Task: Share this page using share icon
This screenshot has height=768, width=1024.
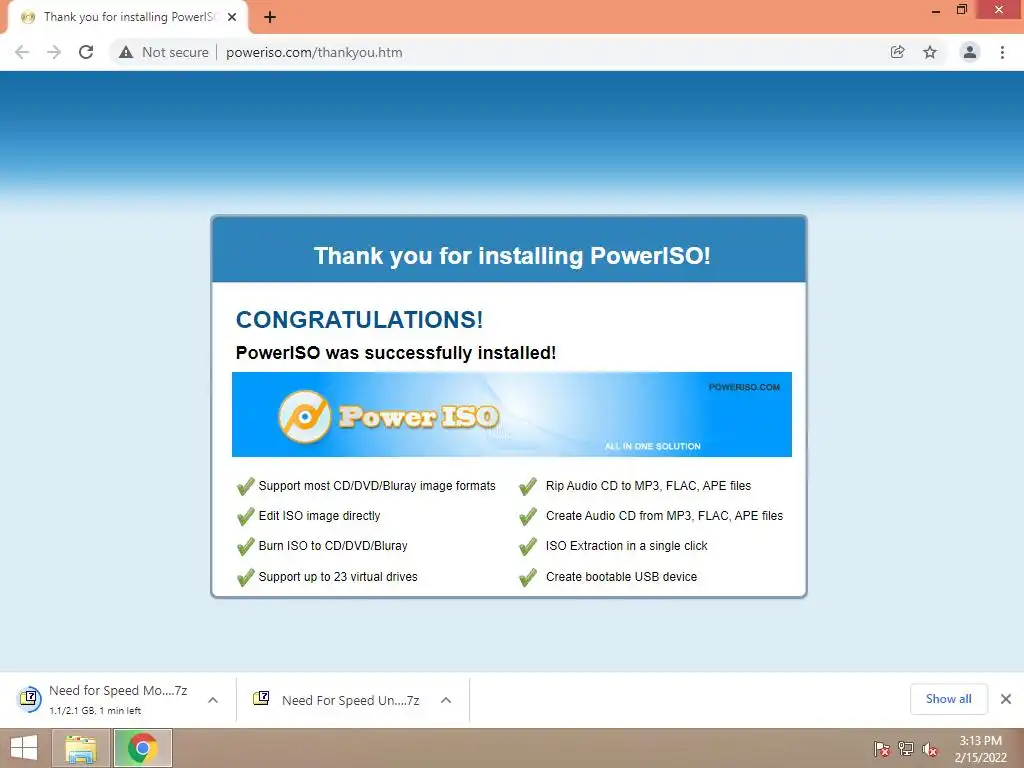Action: tap(897, 52)
